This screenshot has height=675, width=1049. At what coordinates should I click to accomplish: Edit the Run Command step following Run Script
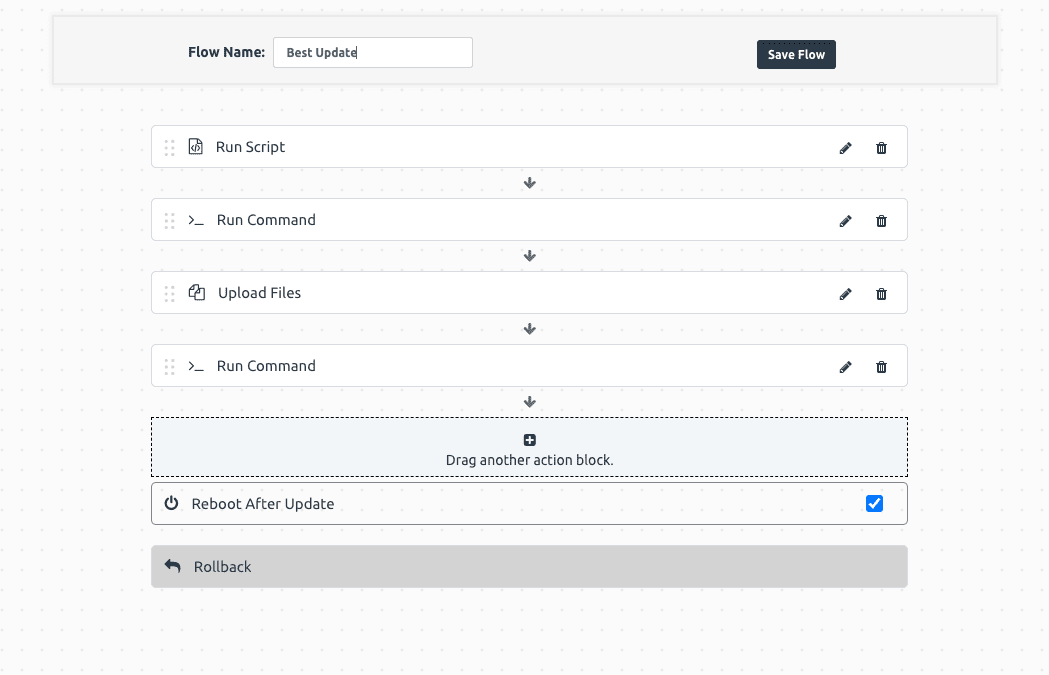point(846,221)
